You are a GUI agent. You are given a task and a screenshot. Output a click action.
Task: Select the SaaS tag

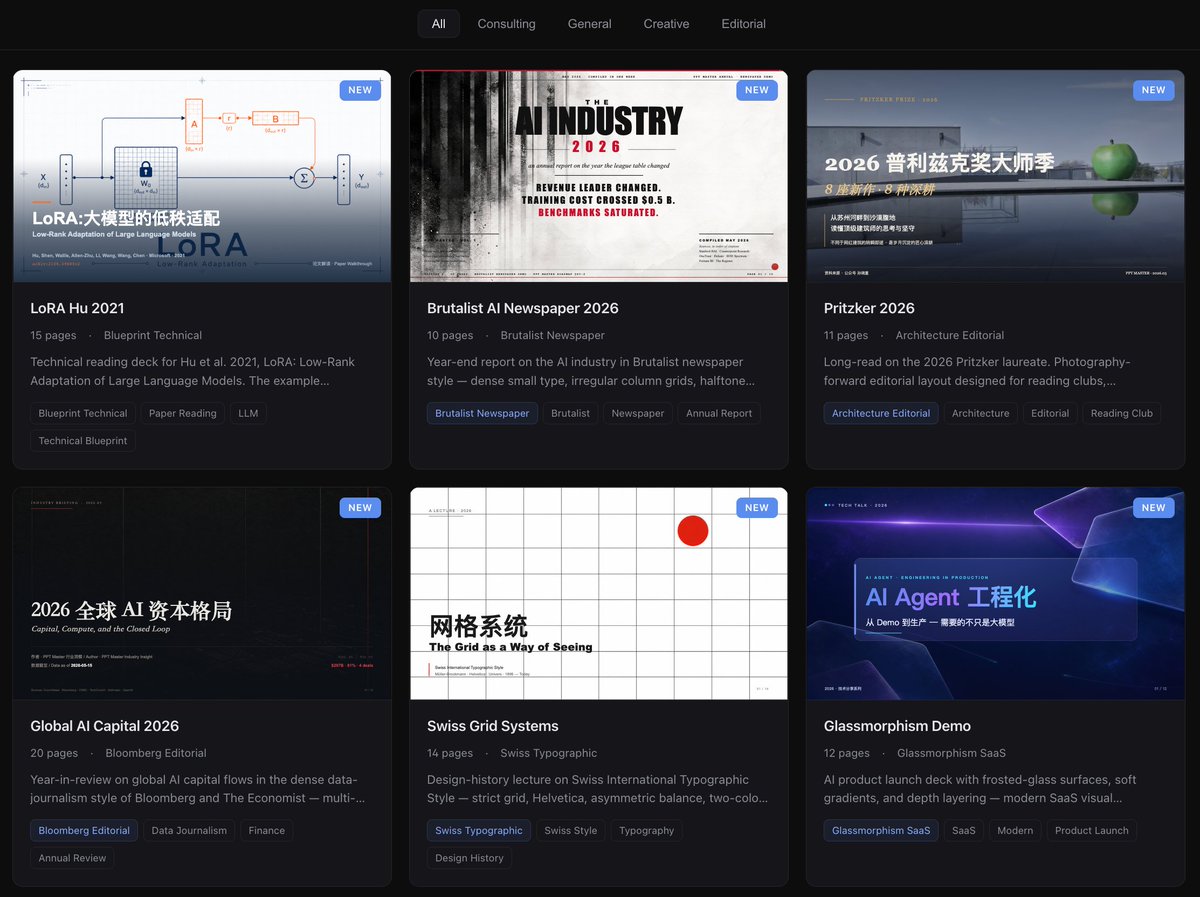[x=964, y=830]
